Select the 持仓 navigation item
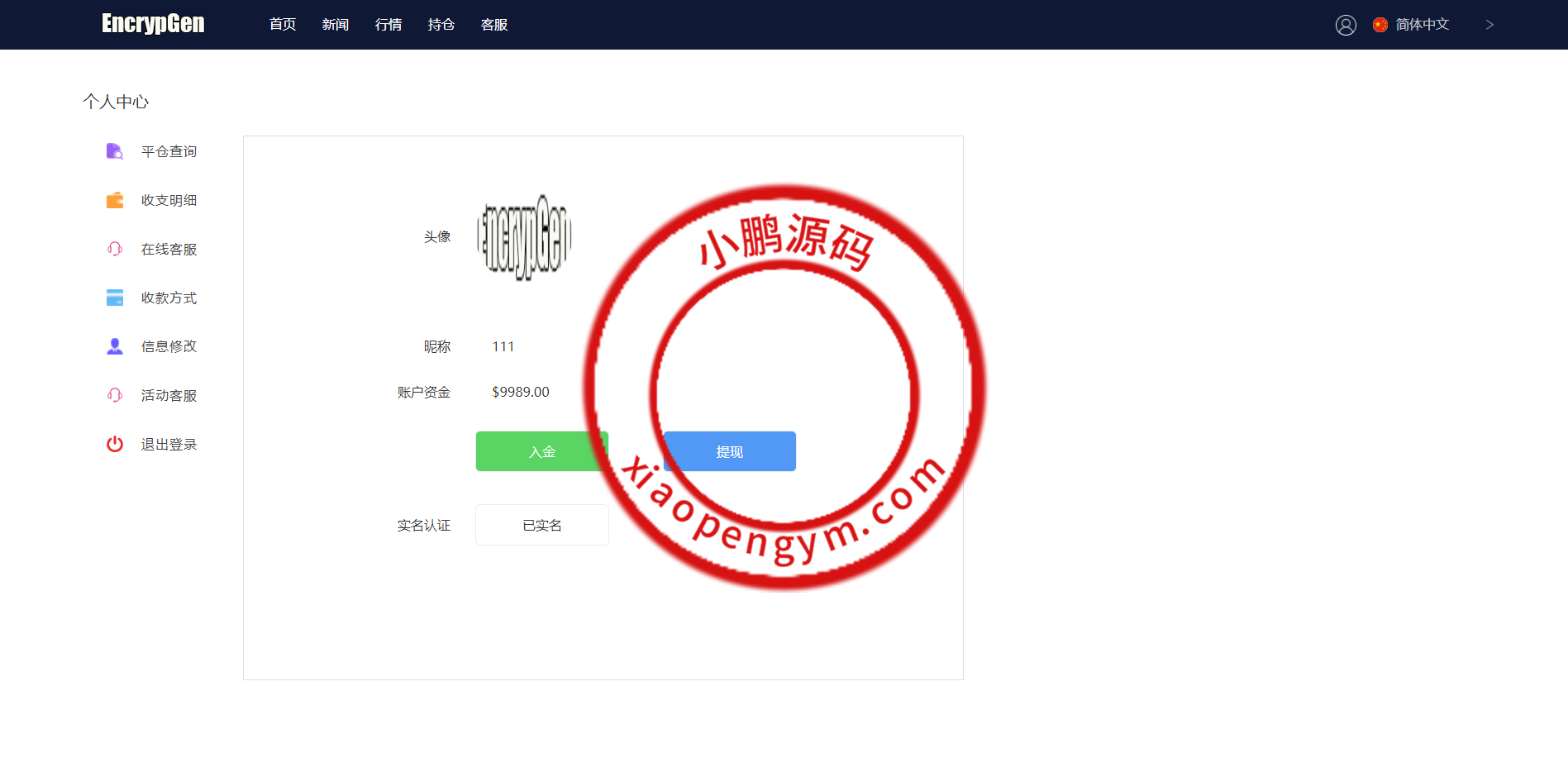Image resolution: width=1568 pixels, height=772 pixels. (441, 25)
